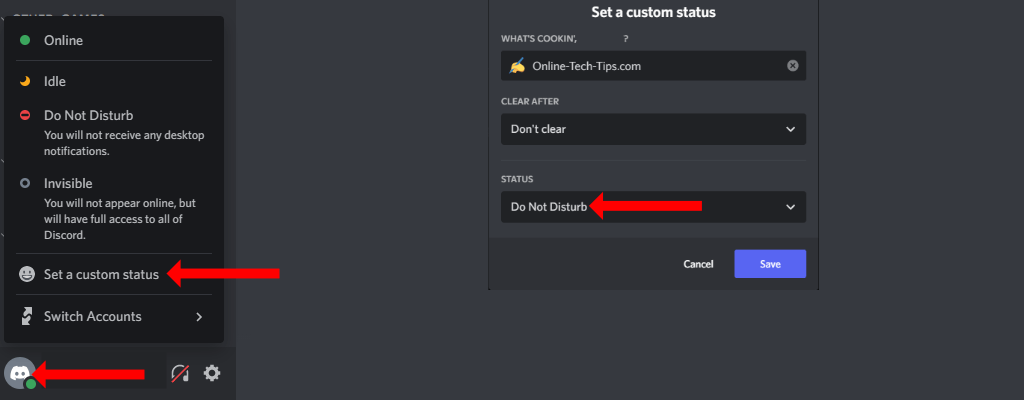Set status to Do Not Disturb in menu

[x=88, y=116]
